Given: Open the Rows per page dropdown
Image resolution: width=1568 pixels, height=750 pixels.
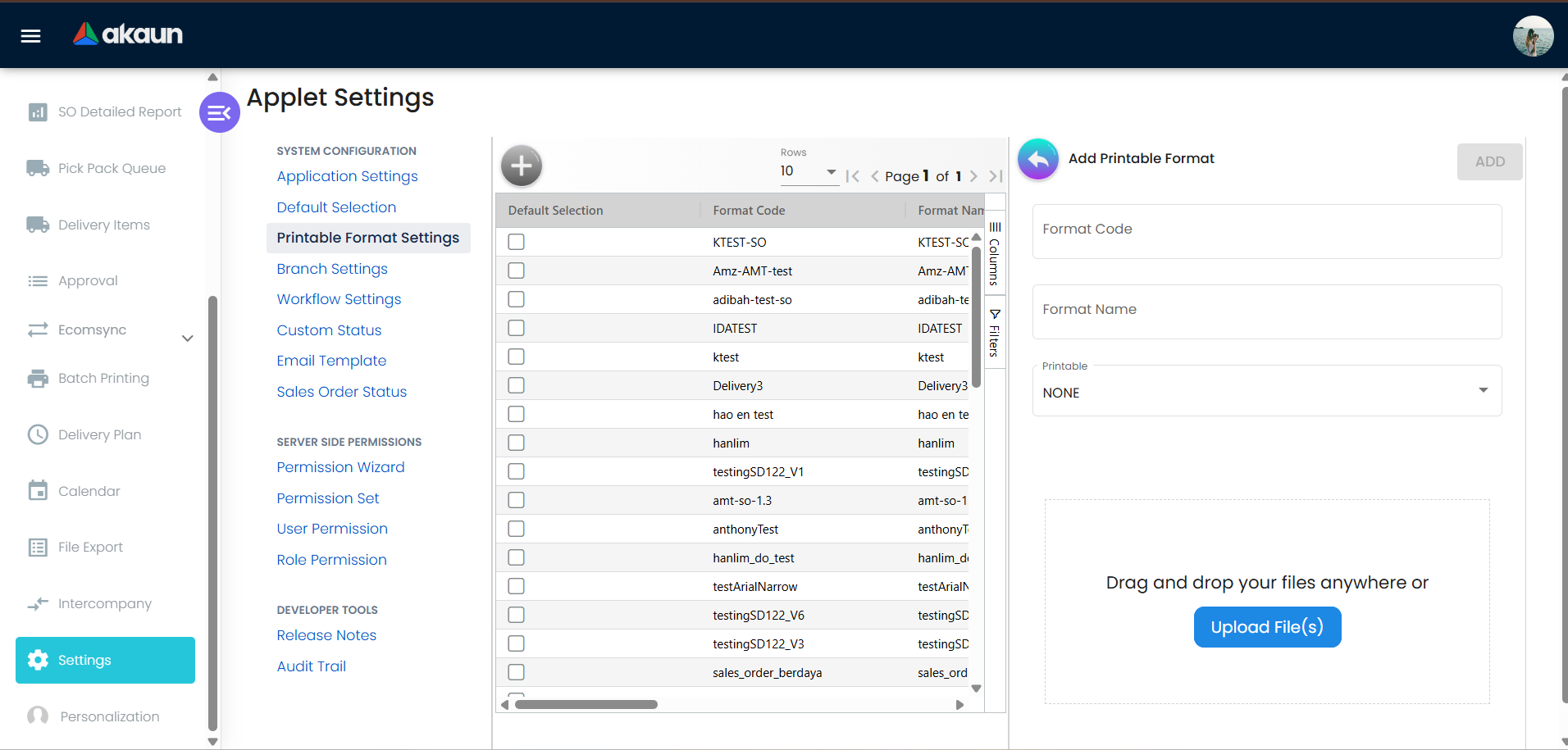Looking at the screenshot, I should (809, 171).
